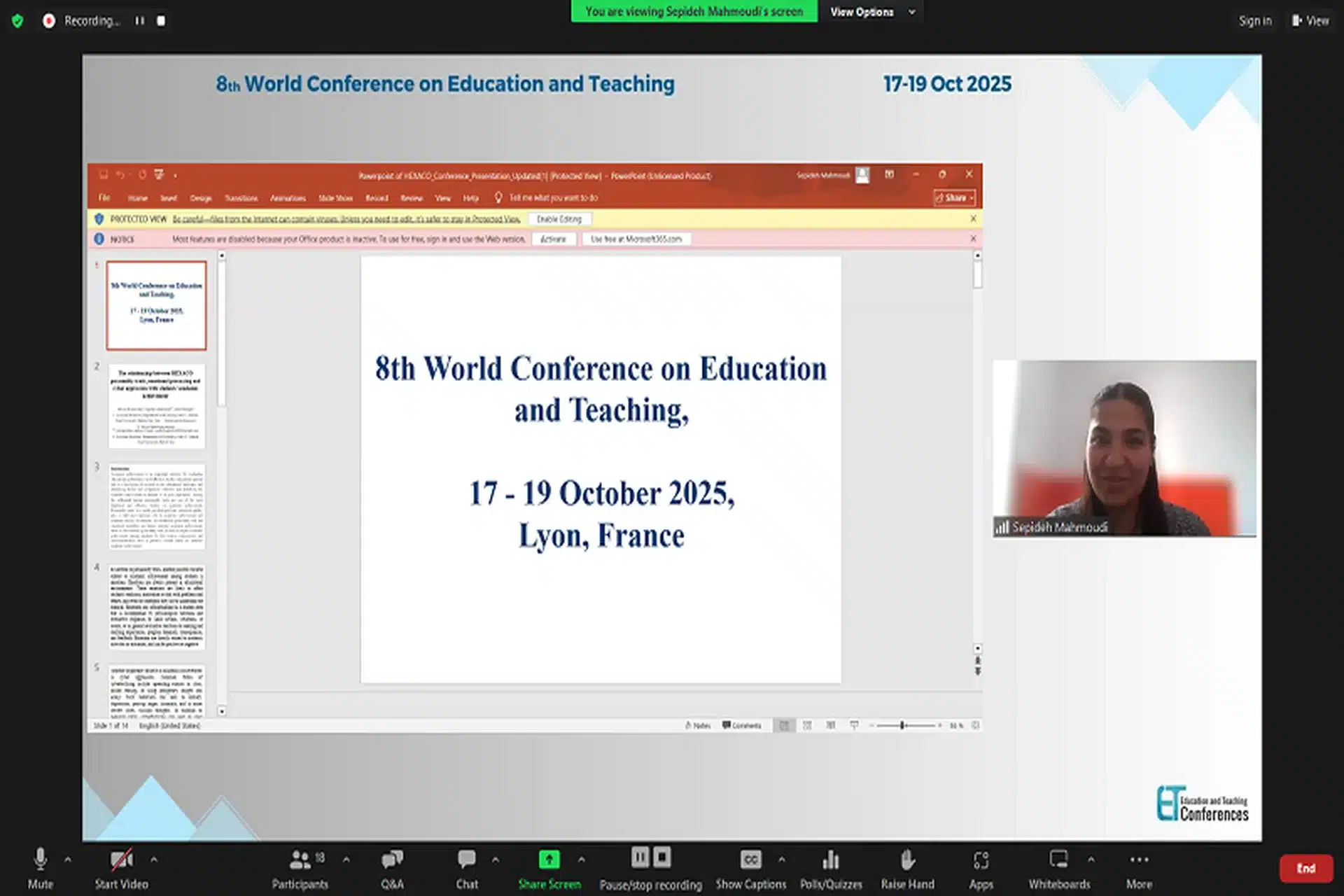Image resolution: width=1344 pixels, height=896 pixels.
Task: Expand audio settings arrow beside Mute
Action: pos(68,859)
